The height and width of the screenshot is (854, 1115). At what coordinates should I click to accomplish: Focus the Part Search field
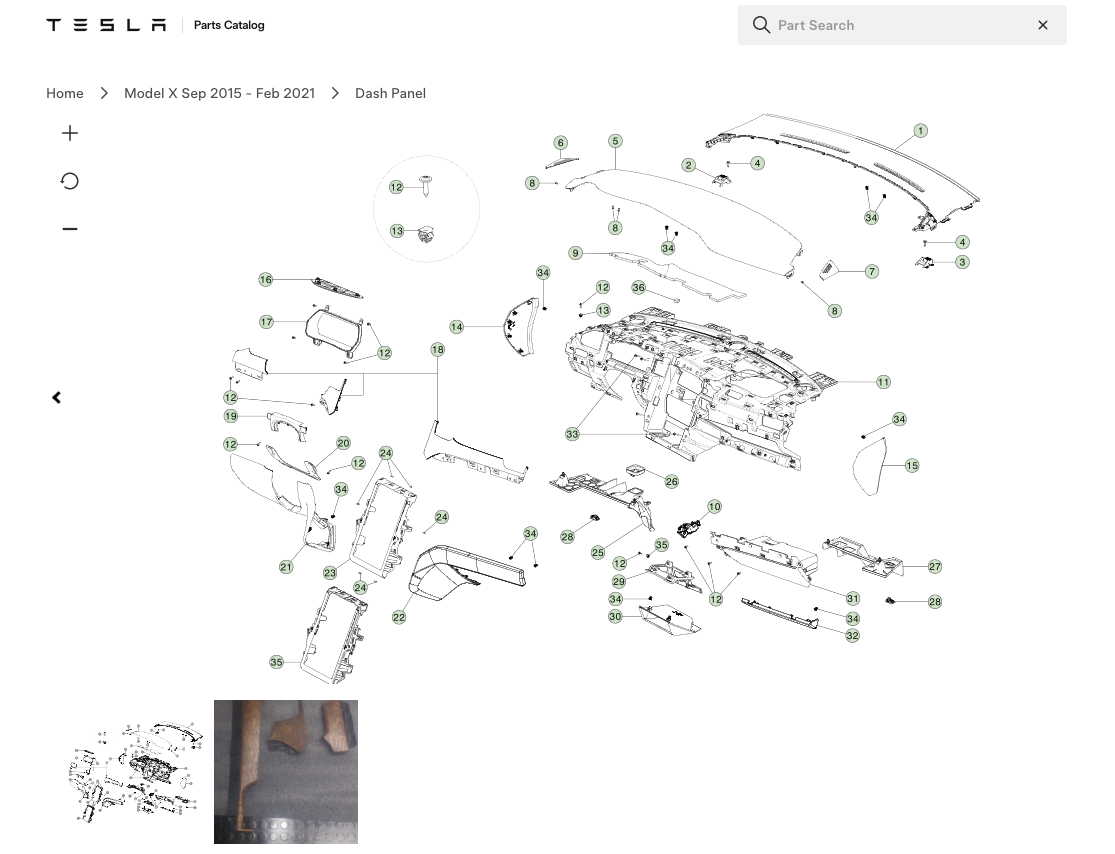902,25
